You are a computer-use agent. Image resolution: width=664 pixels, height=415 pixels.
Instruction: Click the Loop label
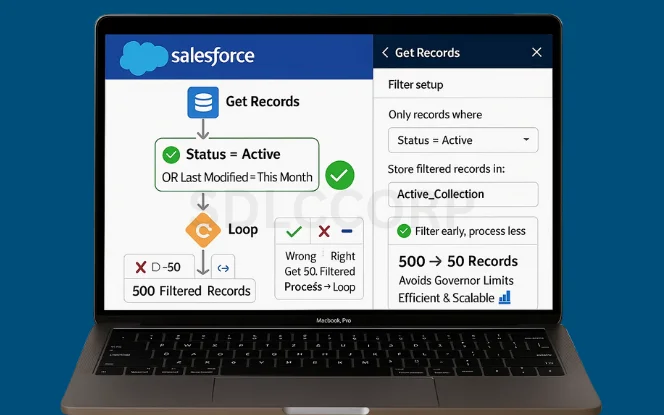[x=243, y=230]
